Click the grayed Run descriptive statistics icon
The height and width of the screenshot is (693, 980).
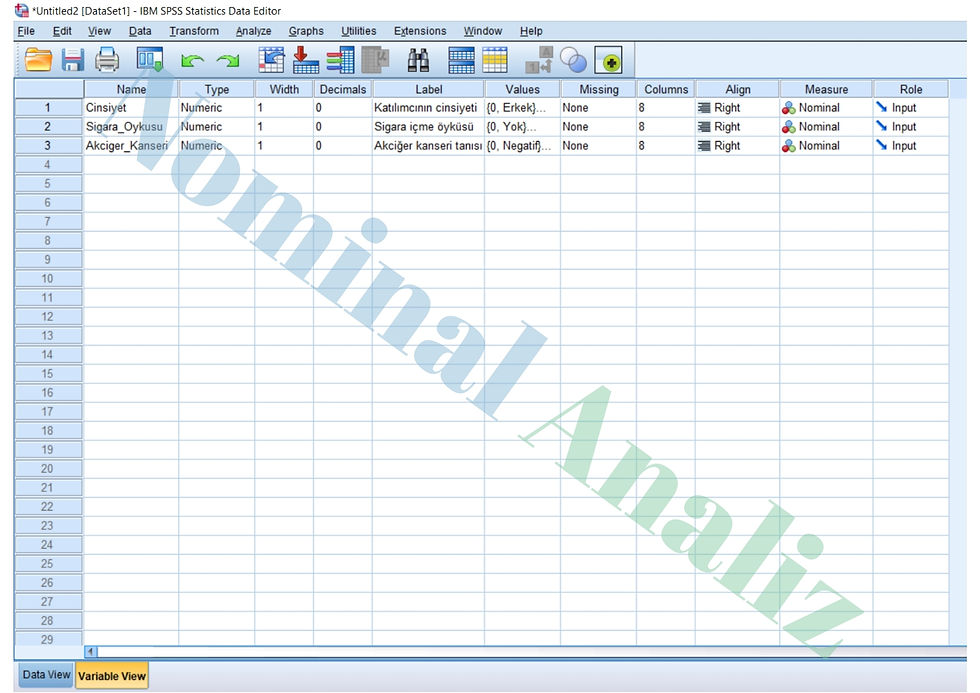(375, 60)
